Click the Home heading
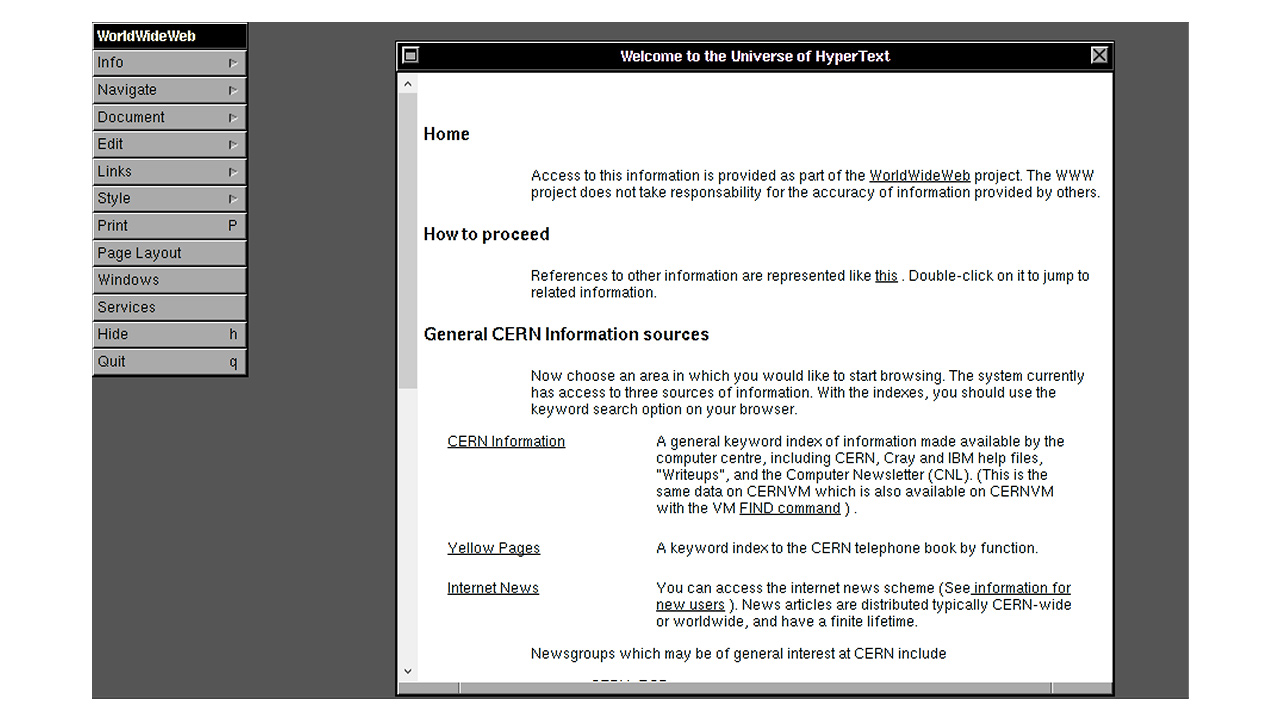Image resolution: width=1280 pixels, height=720 pixels. 446,134
